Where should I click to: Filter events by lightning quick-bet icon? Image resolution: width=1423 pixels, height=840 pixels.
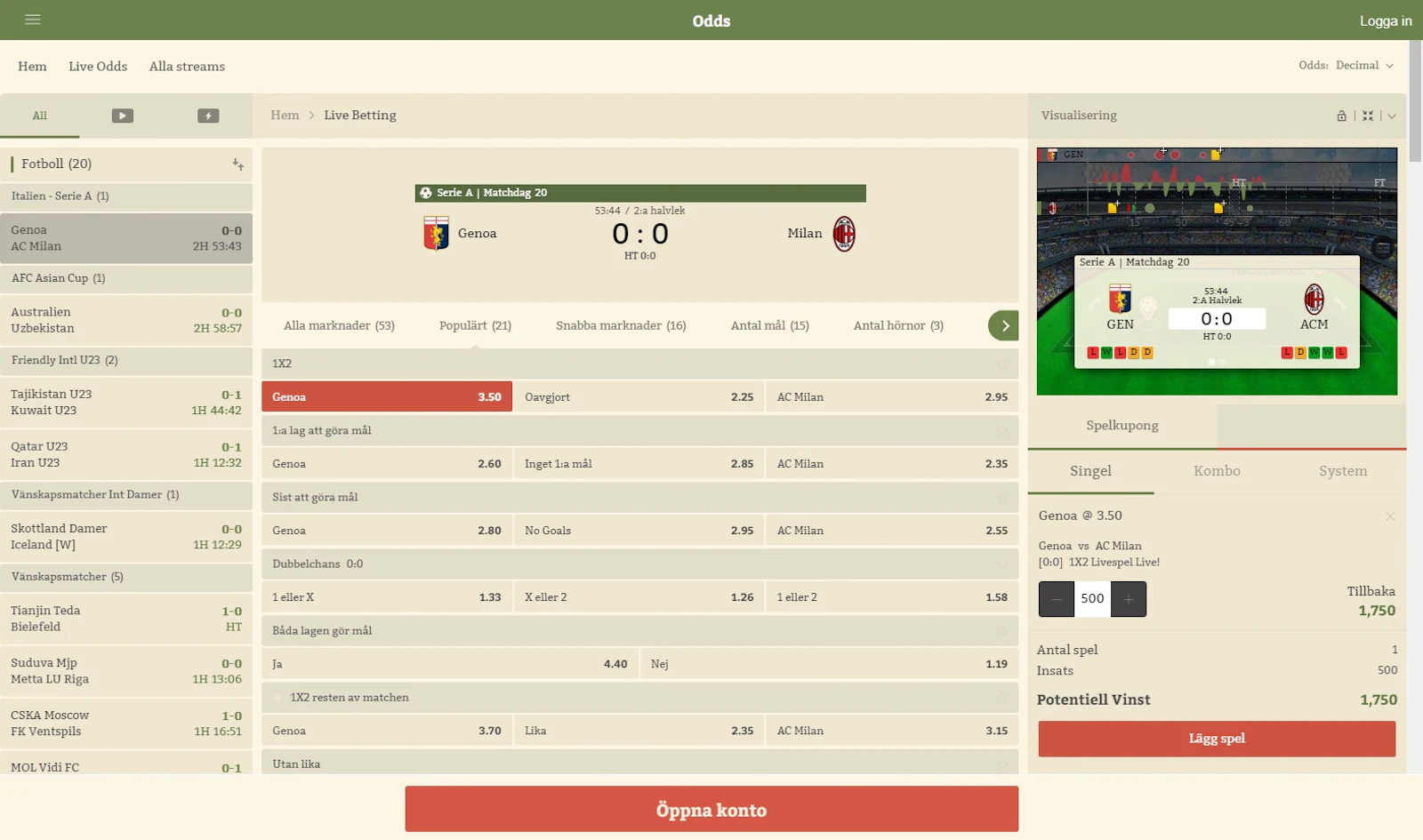click(208, 116)
